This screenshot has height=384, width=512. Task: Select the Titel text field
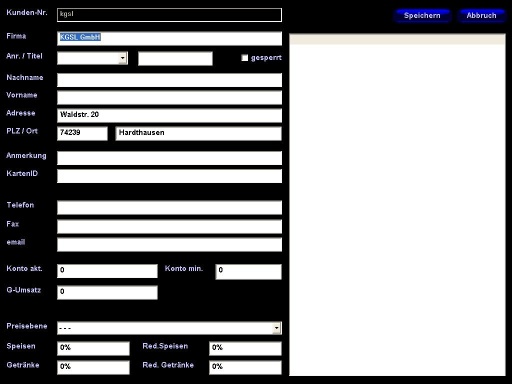click(175, 58)
